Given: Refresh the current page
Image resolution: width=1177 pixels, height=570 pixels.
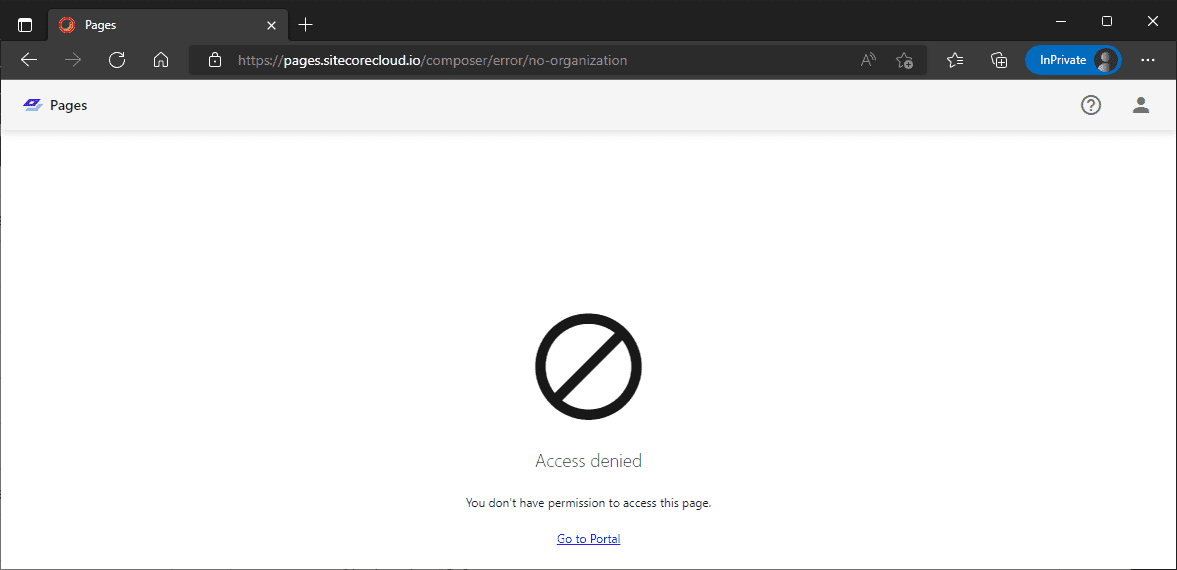Looking at the screenshot, I should click(117, 60).
